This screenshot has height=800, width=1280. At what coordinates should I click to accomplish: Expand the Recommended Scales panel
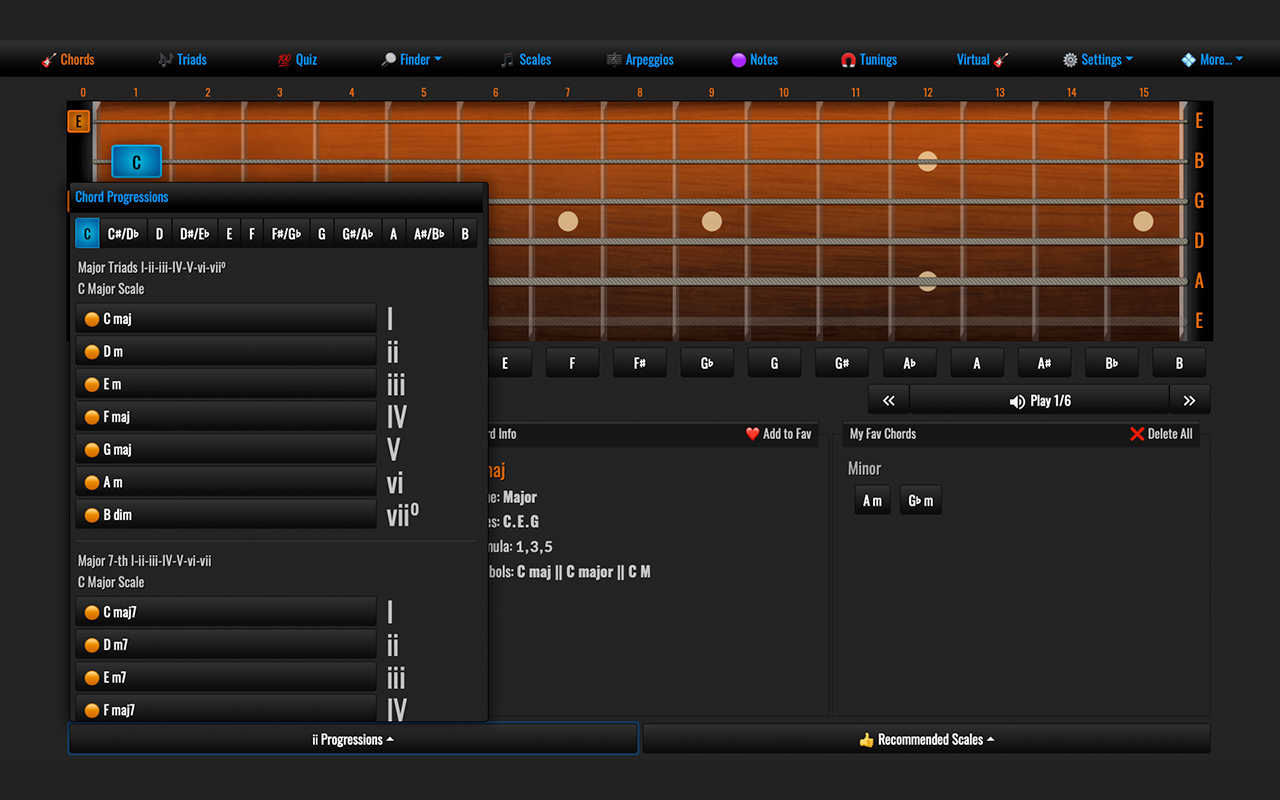click(x=926, y=739)
